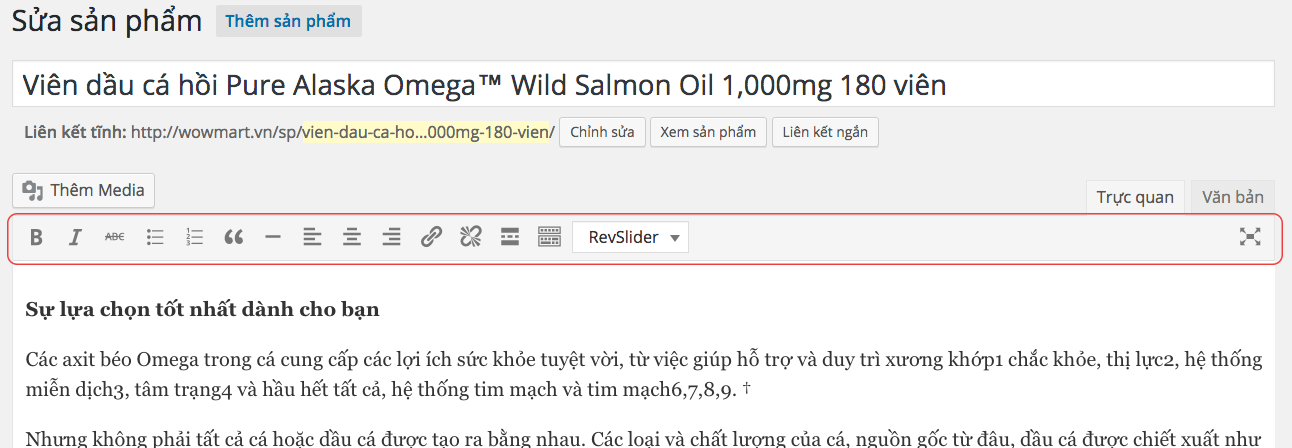Click the Thêm sản phẩm button
1292x448 pixels.
coord(289,21)
